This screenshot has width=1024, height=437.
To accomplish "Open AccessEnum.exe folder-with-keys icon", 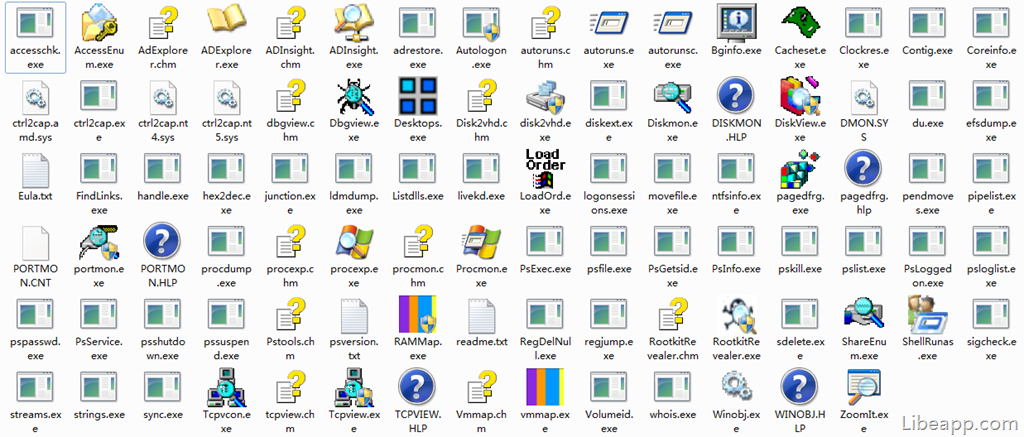I will (x=99, y=22).
